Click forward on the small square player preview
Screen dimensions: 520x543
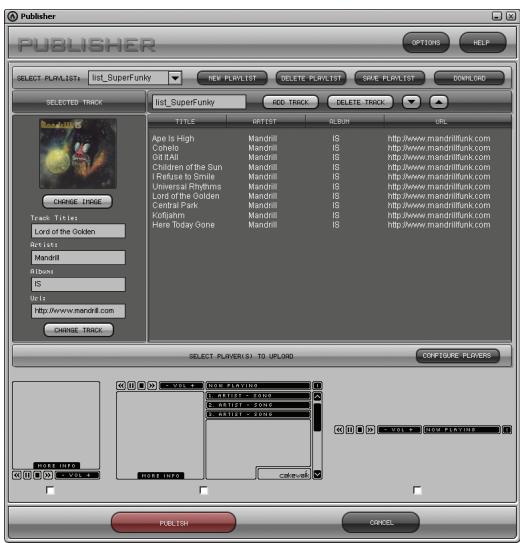coord(48,475)
